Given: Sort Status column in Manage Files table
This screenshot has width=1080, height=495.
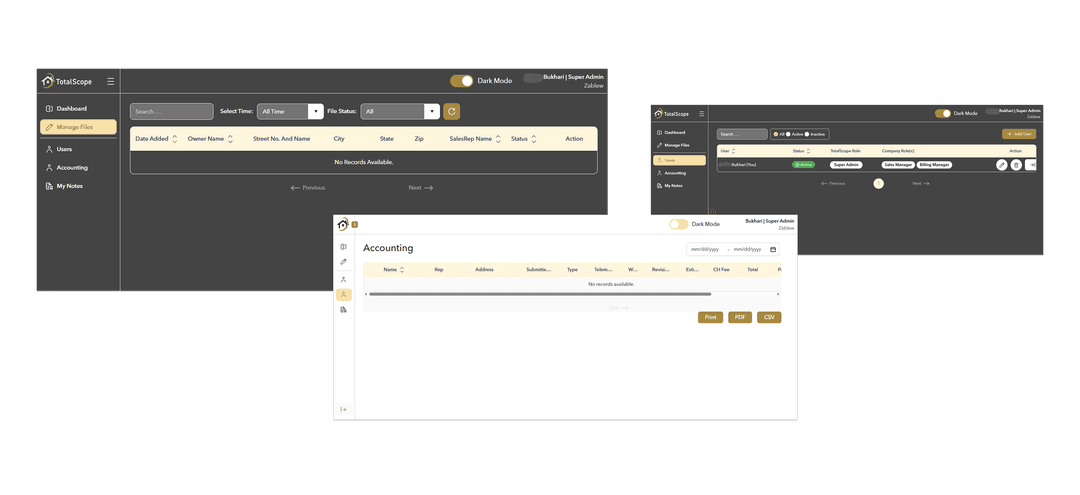Looking at the screenshot, I should pos(534,138).
